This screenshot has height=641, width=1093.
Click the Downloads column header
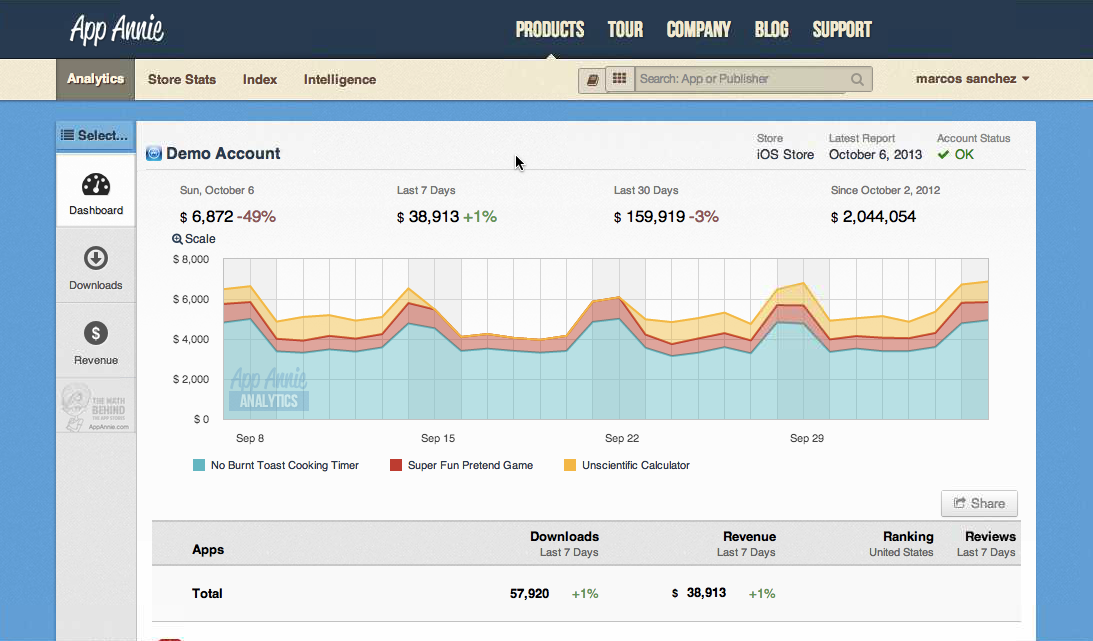point(564,536)
